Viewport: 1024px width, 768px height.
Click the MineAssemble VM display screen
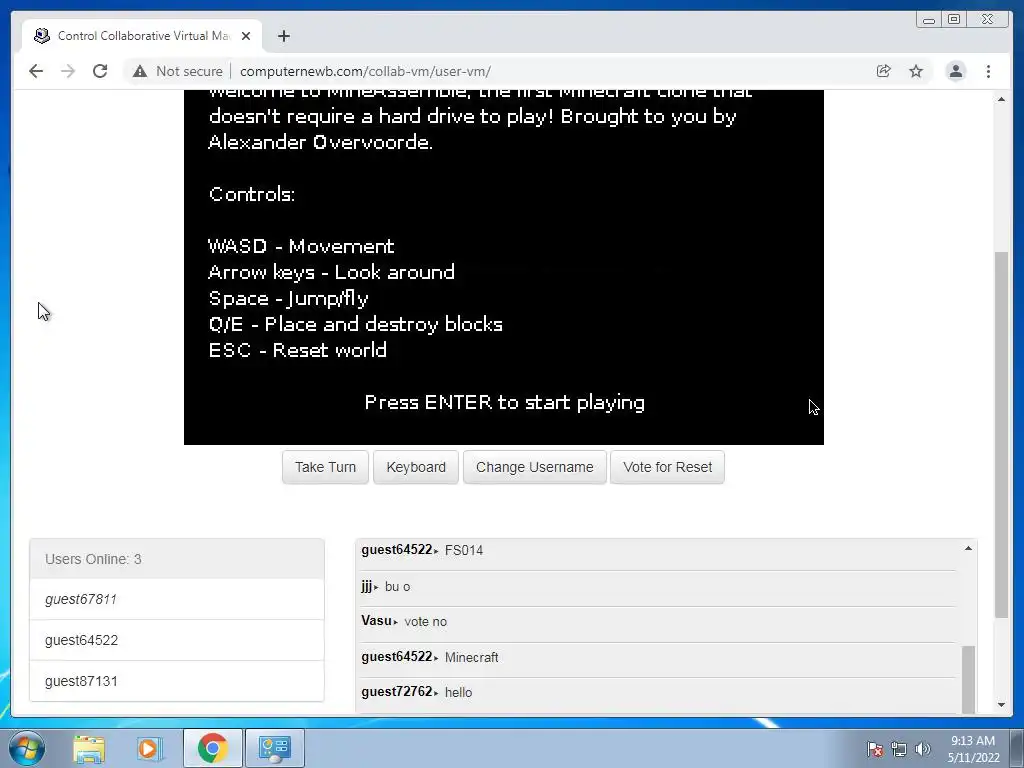pos(504,267)
